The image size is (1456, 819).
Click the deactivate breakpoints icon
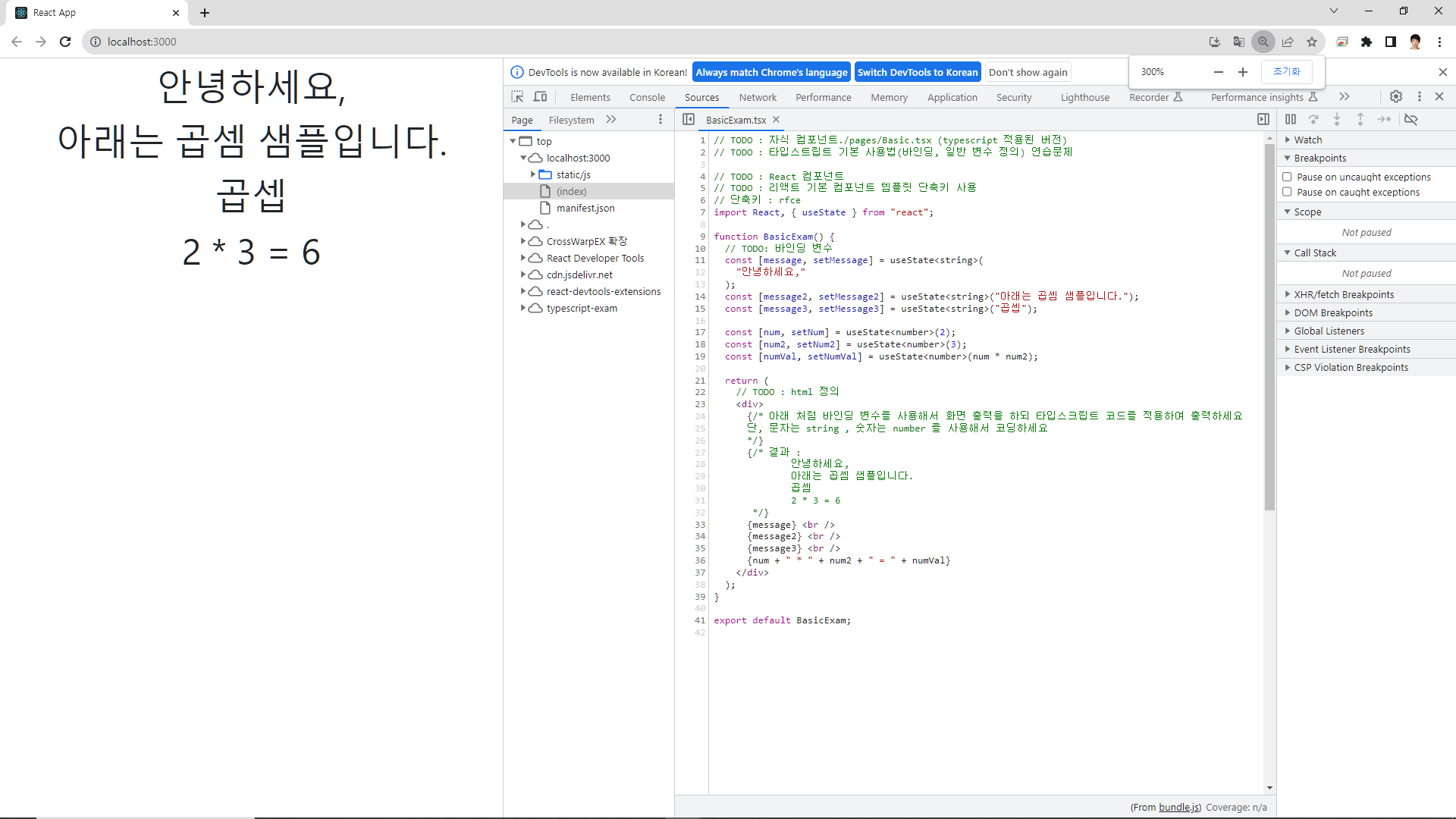[1410, 119]
